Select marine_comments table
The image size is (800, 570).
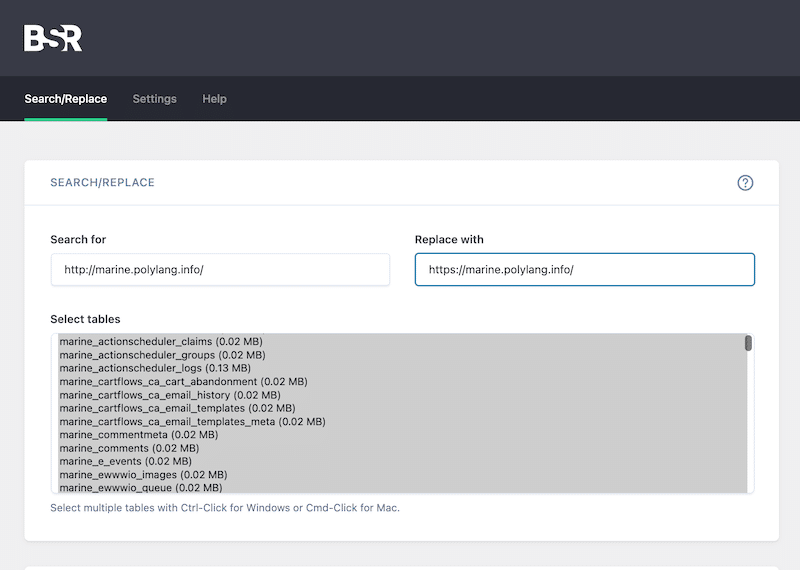click(x=403, y=448)
